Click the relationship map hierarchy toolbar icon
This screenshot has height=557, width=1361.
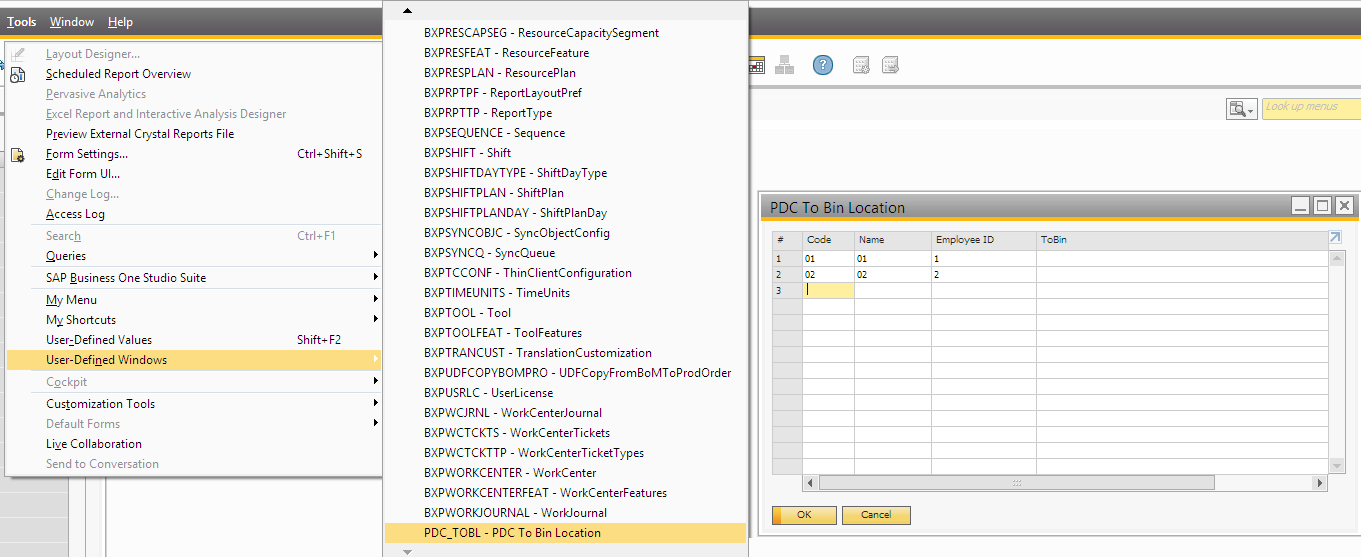(x=785, y=66)
